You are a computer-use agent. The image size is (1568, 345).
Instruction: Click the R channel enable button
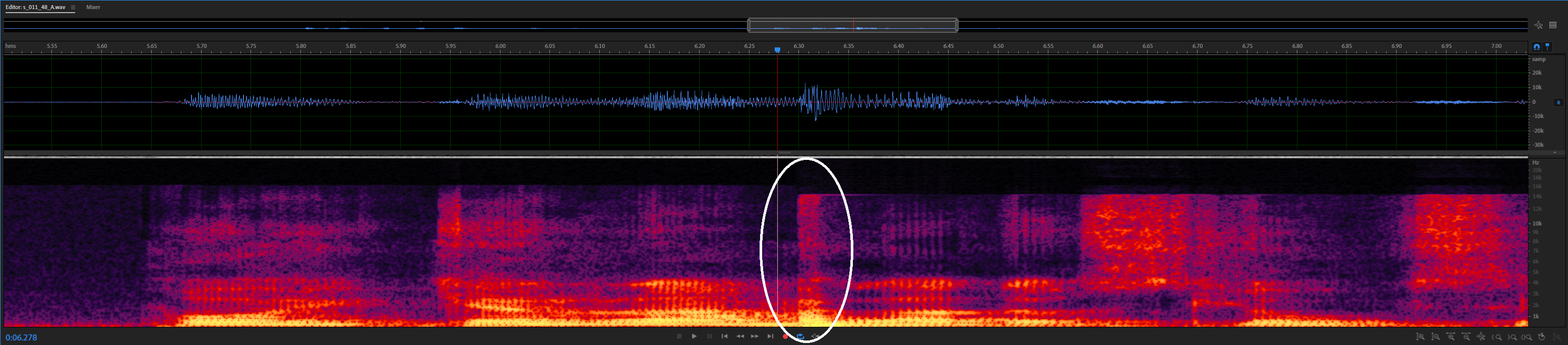(1558, 102)
